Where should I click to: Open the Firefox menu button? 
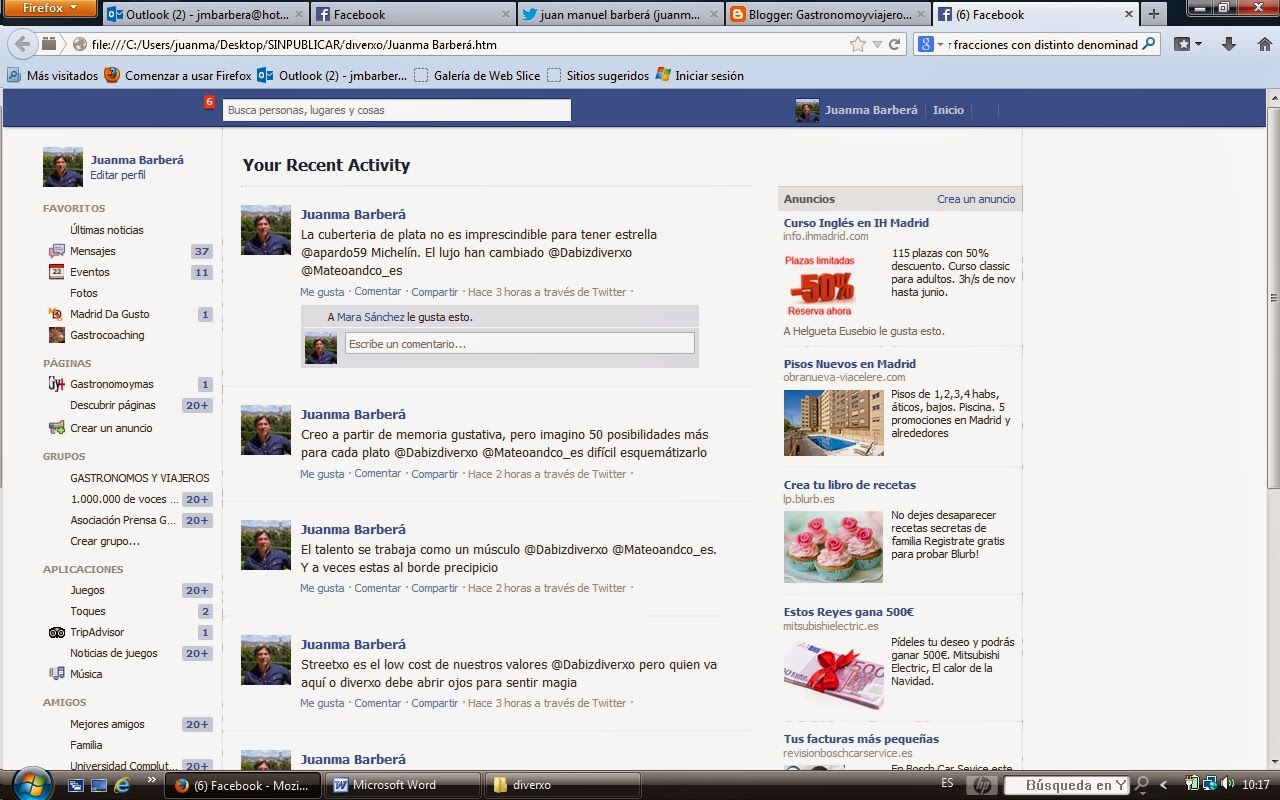point(49,9)
